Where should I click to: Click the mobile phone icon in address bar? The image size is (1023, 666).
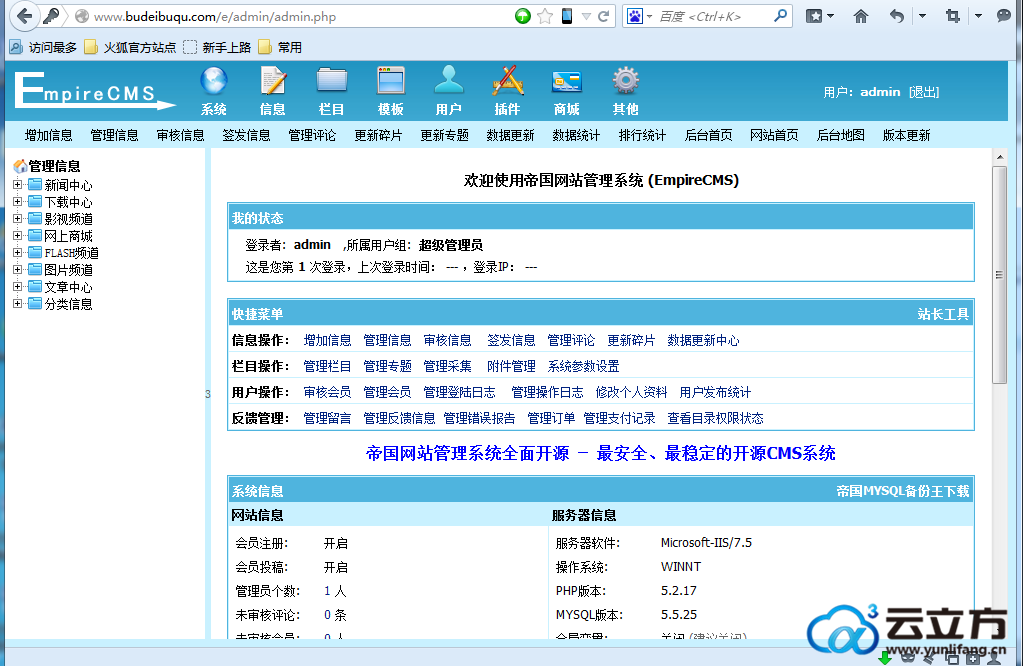[x=567, y=16]
